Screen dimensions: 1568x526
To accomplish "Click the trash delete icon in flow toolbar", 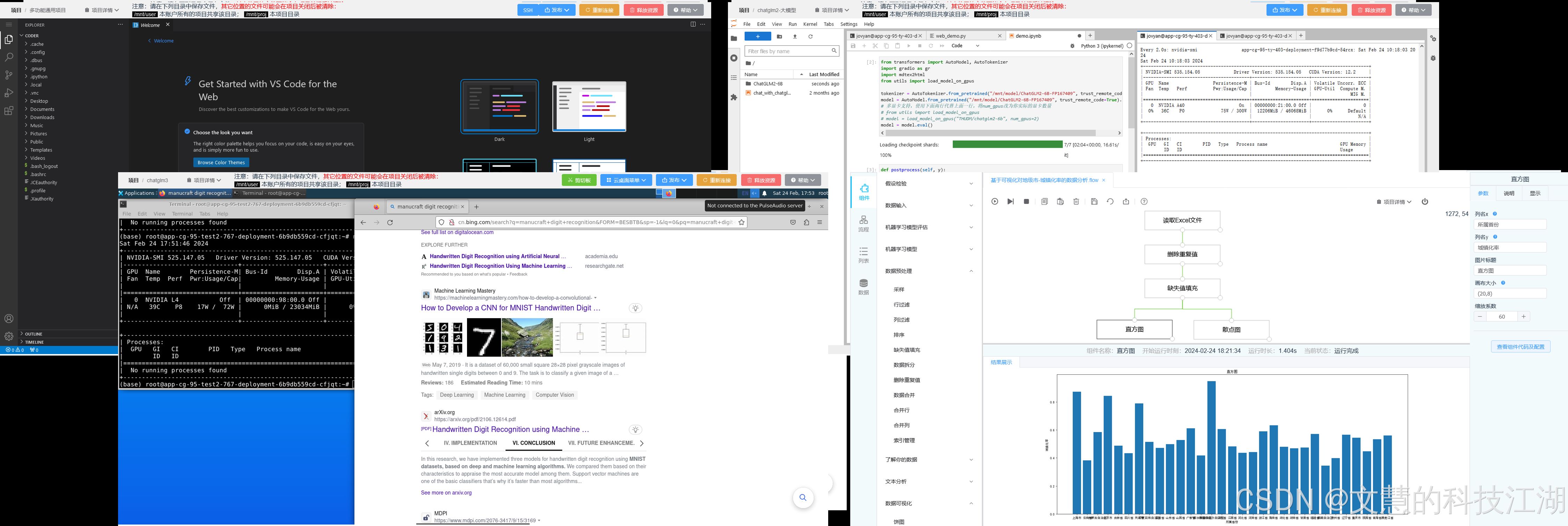I will pyautogui.click(x=1076, y=202).
